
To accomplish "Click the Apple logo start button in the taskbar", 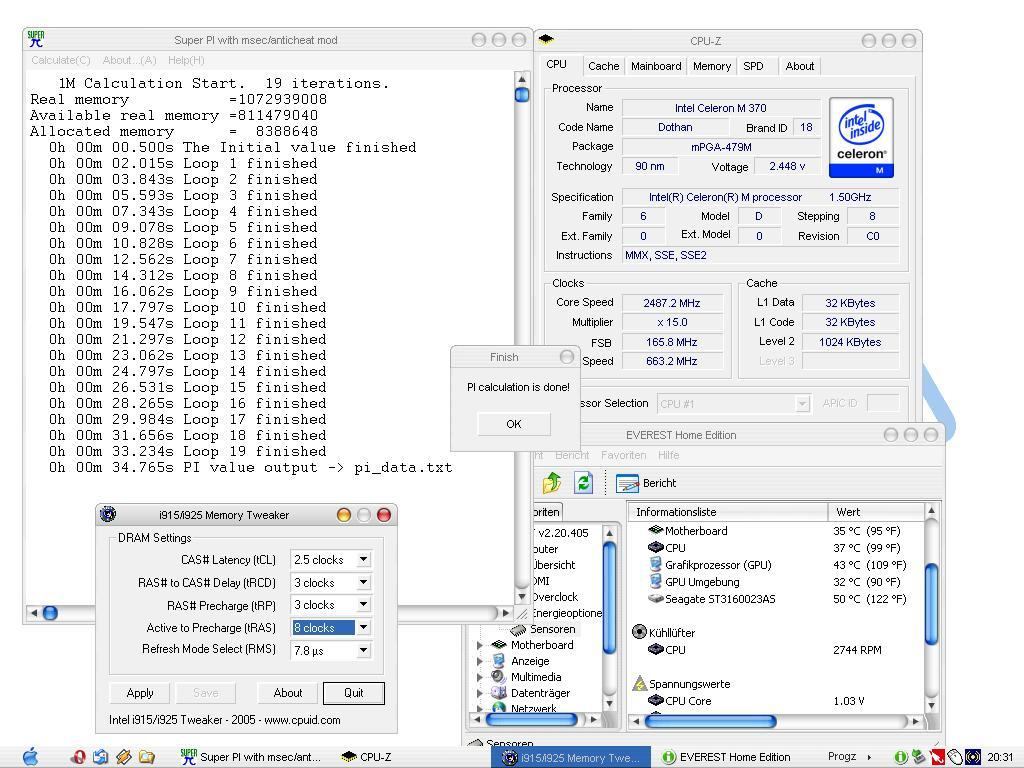I will (x=30, y=756).
